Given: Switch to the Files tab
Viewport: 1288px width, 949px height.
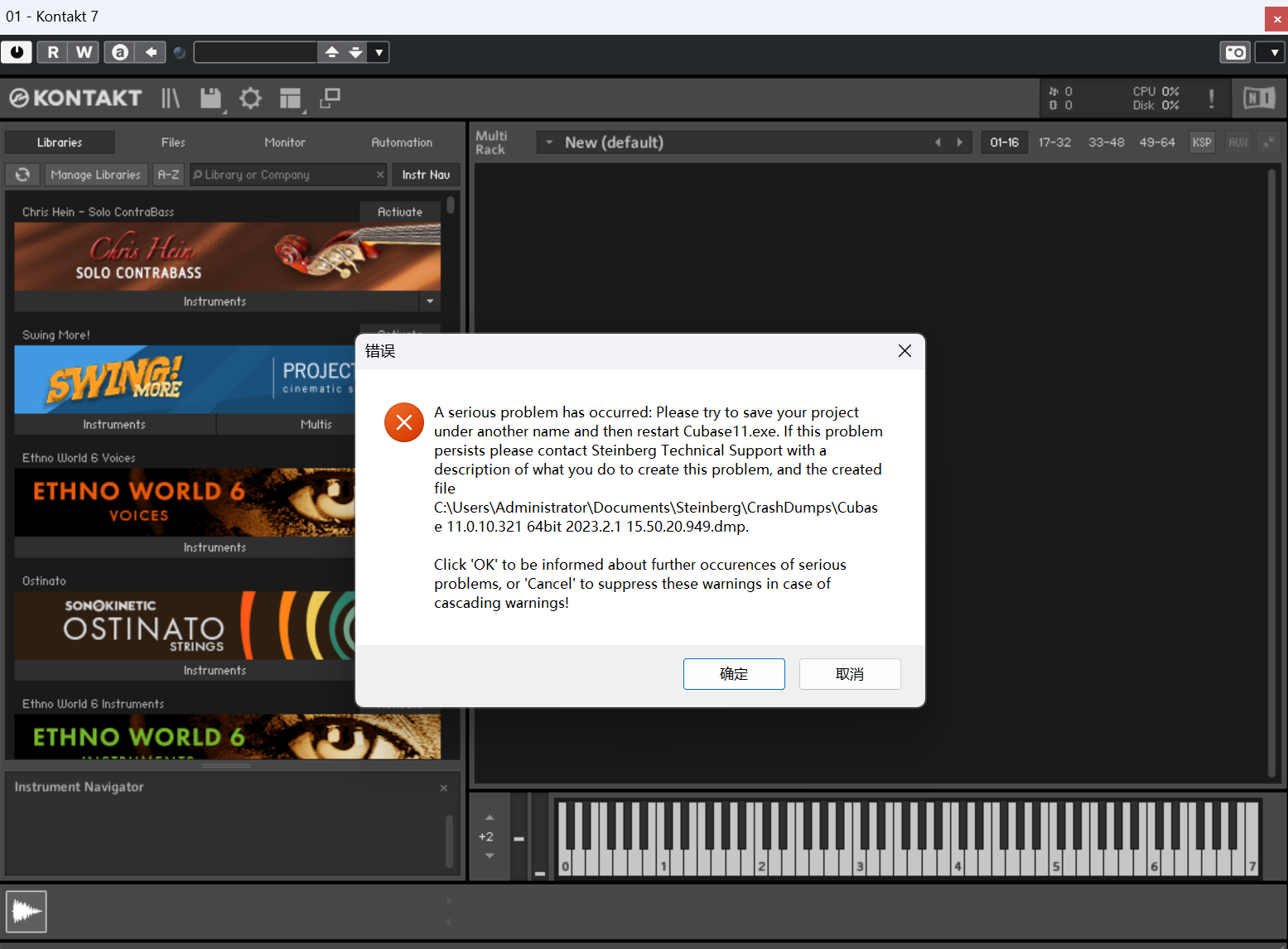Looking at the screenshot, I should click(173, 142).
